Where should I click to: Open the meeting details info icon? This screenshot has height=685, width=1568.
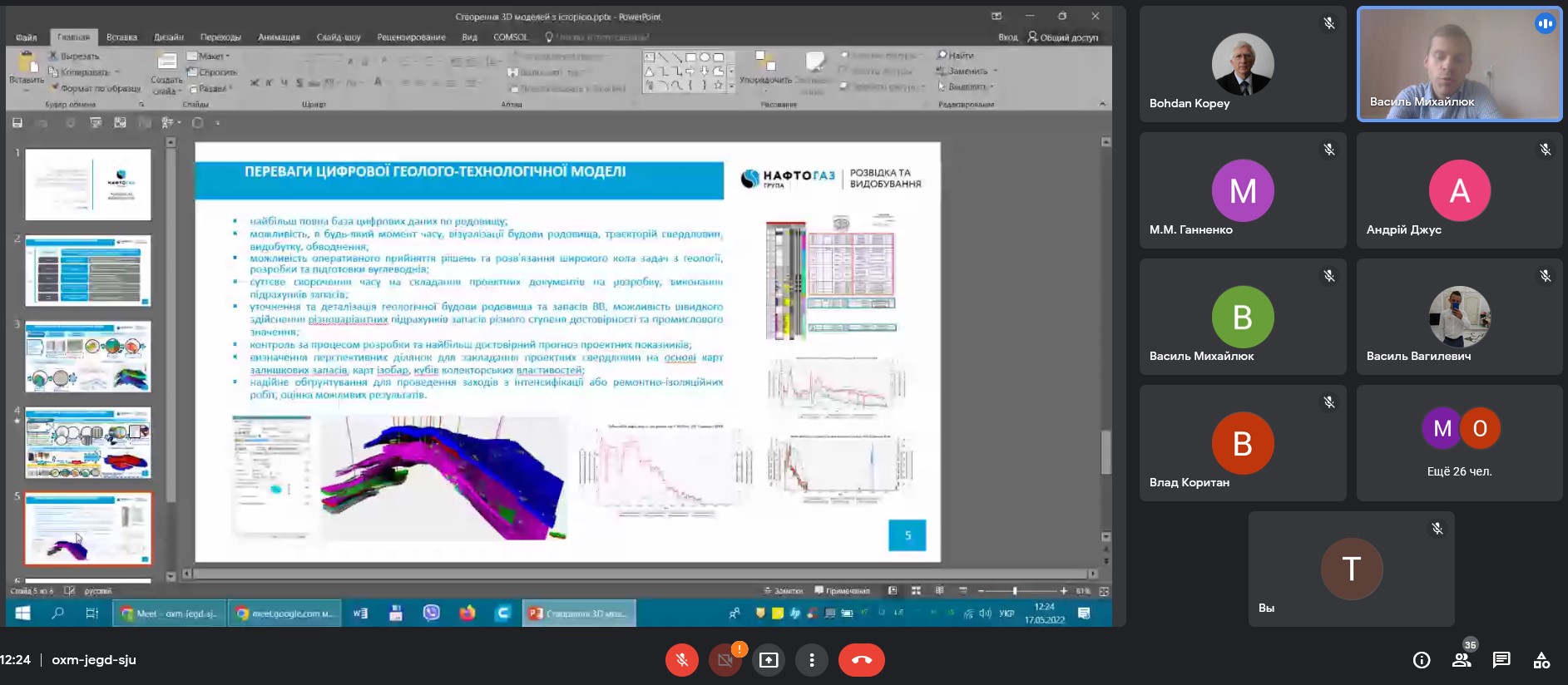1422,660
